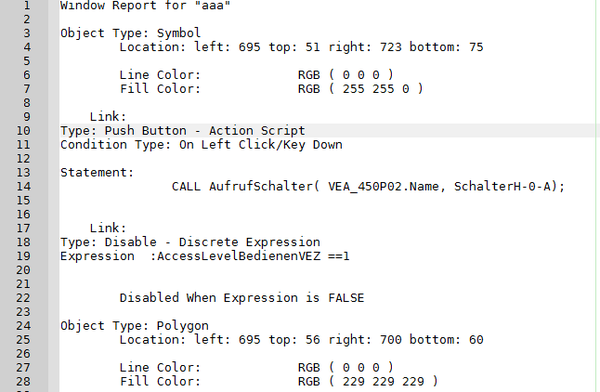Click the 'CALL AufrufSchalter' statement text
The width and height of the screenshot is (600, 392).
click(368, 186)
